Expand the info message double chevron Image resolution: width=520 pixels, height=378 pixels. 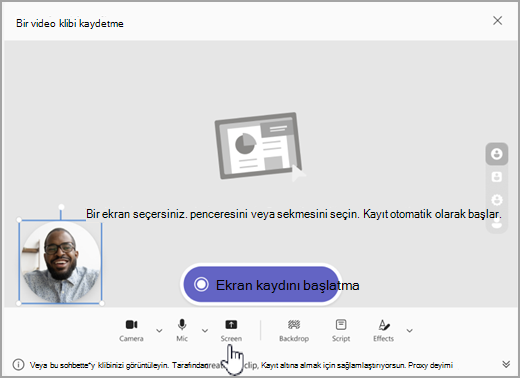[506, 364]
